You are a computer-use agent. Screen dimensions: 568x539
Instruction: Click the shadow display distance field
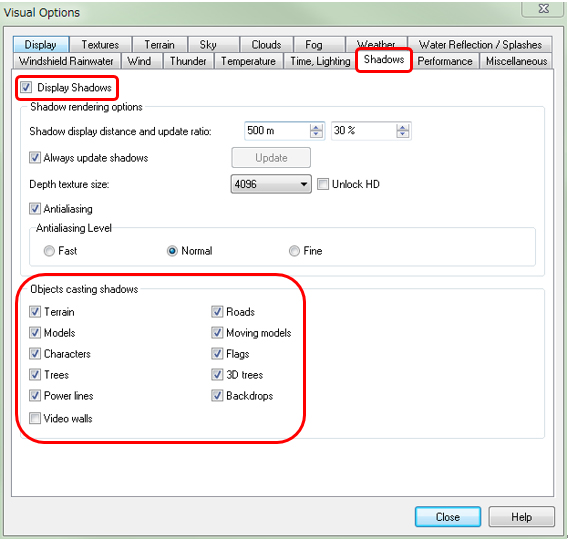[277, 131]
